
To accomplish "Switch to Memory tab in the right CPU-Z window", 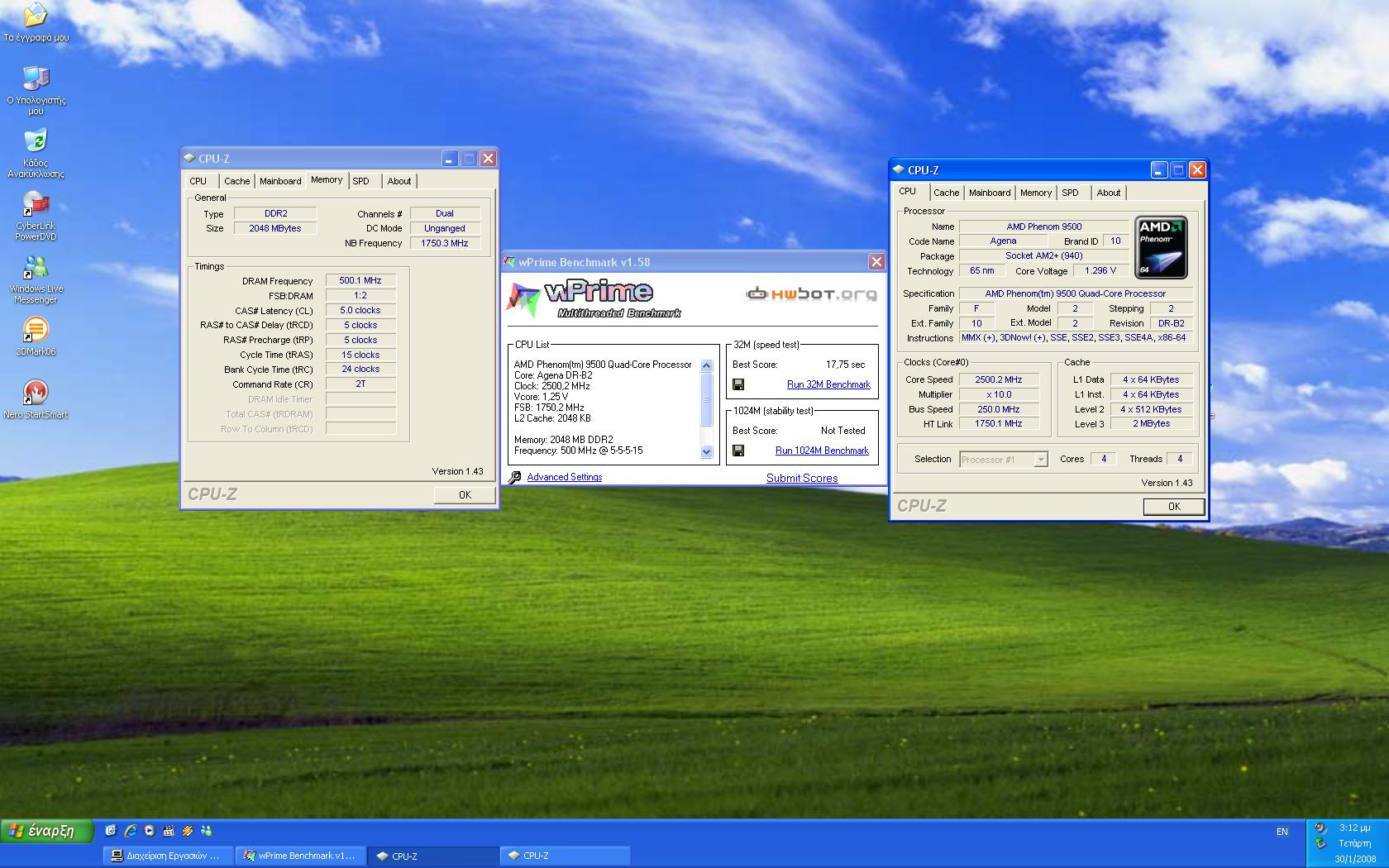I will pyautogui.click(x=1036, y=193).
